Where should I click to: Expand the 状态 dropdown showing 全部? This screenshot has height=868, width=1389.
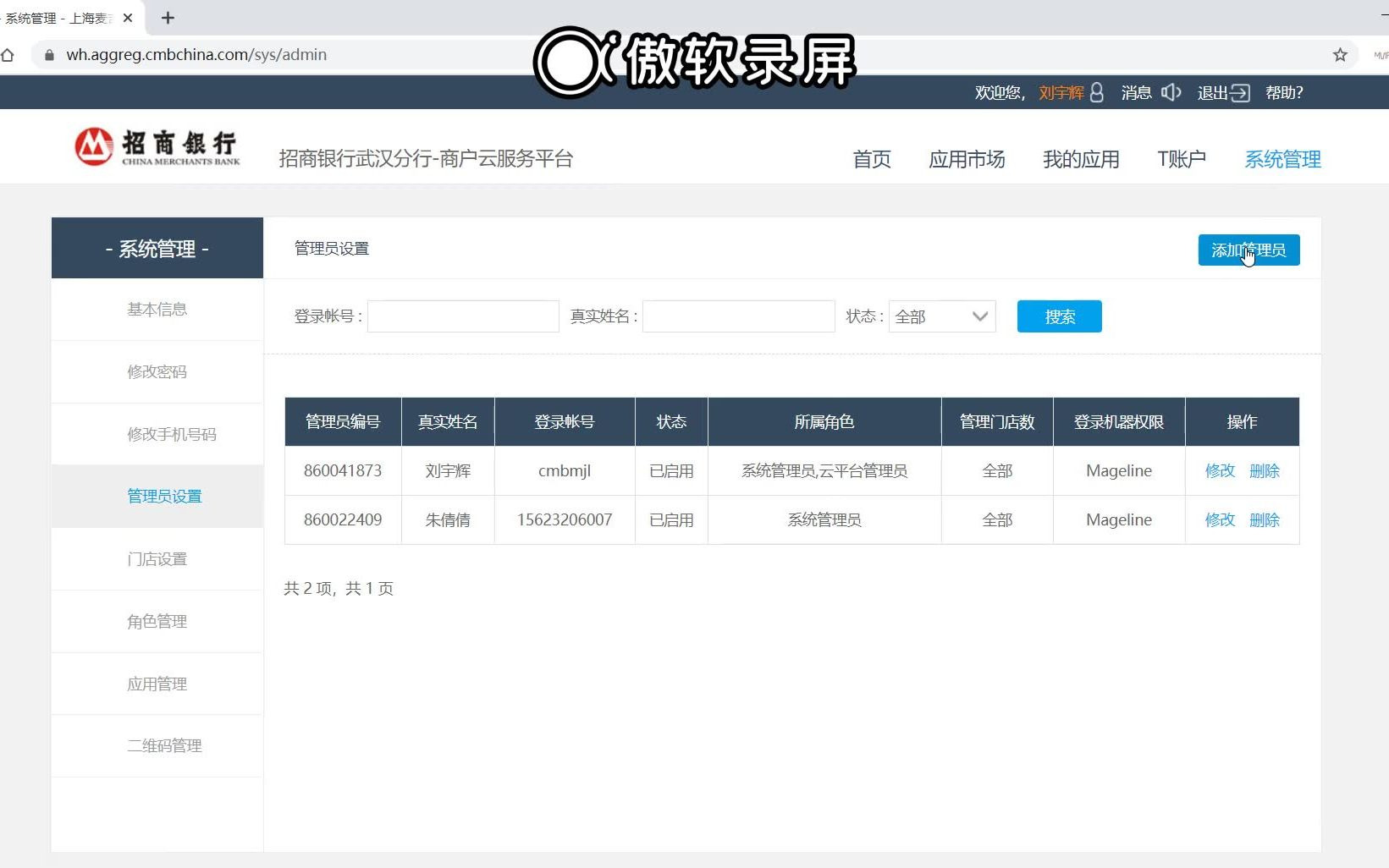pos(942,316)
